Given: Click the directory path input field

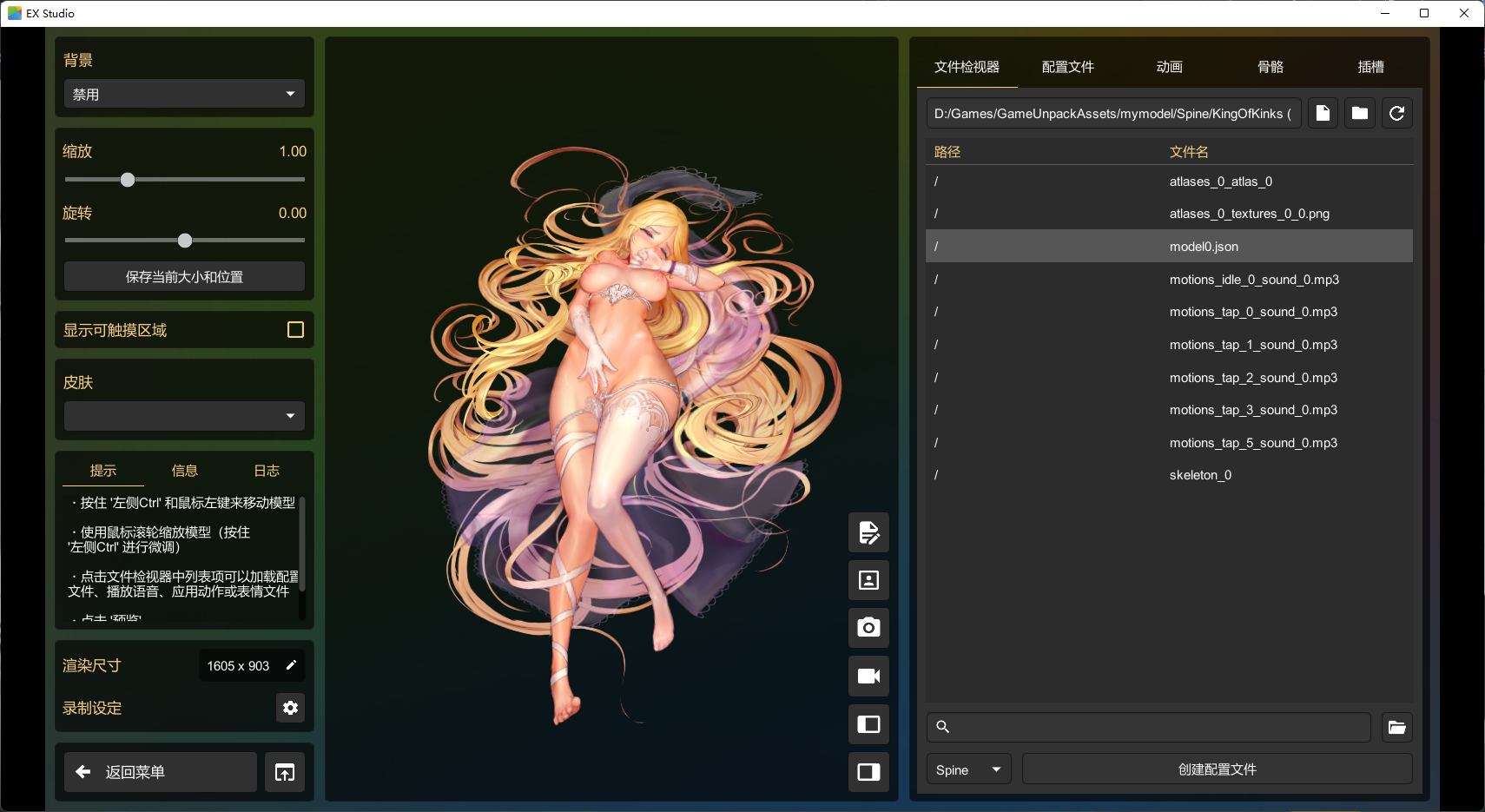Looking at the screenshot, I should point(1113,113).
